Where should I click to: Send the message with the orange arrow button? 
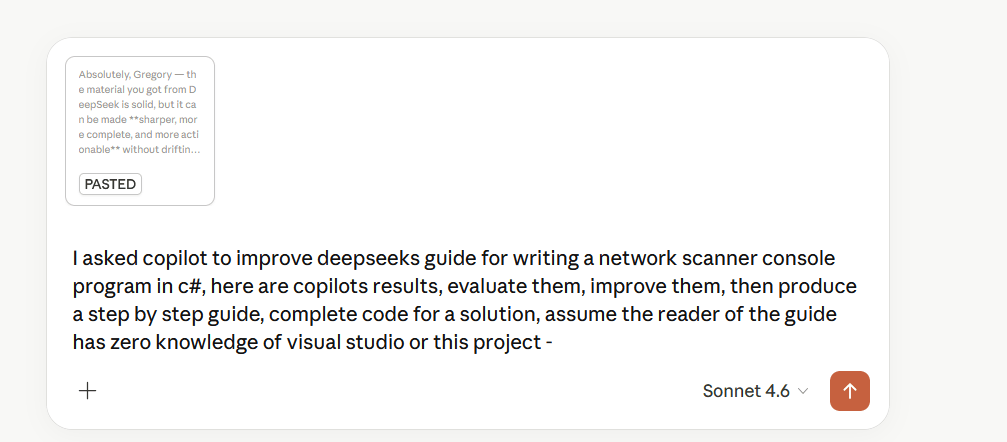(849, 391)
